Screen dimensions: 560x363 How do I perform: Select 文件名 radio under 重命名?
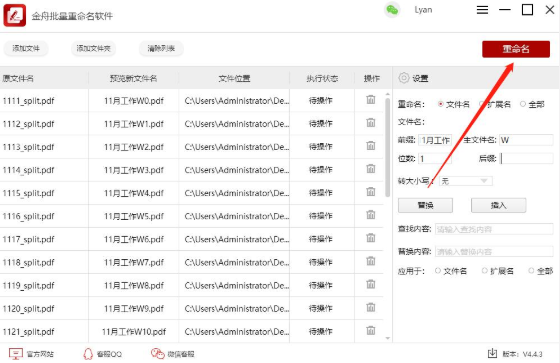[441, 104]
